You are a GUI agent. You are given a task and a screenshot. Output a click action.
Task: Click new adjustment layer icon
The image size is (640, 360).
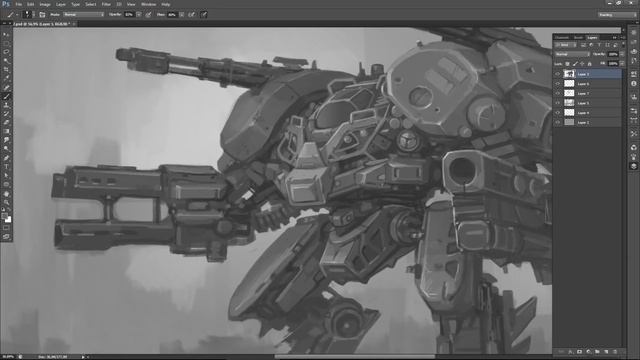pos(589,351)
